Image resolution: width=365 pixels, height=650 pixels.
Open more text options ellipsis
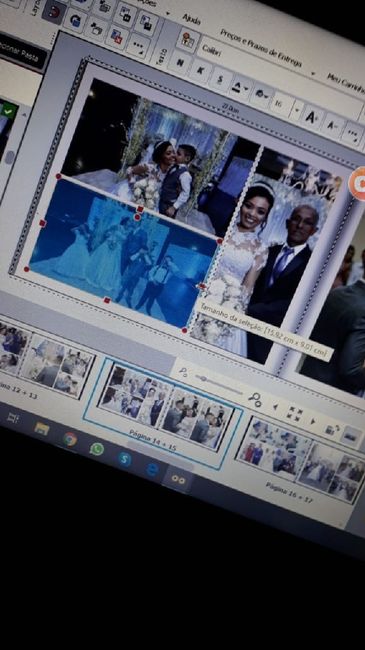tap(353, 133)
